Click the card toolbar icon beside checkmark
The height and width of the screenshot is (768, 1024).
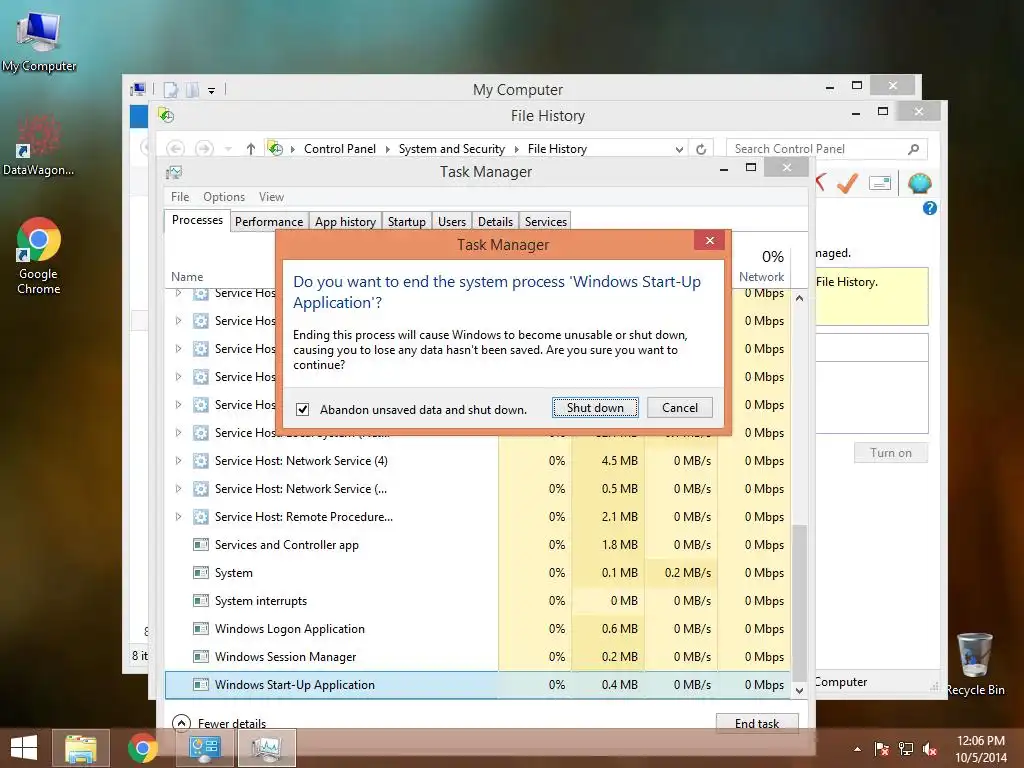point(880,184)
